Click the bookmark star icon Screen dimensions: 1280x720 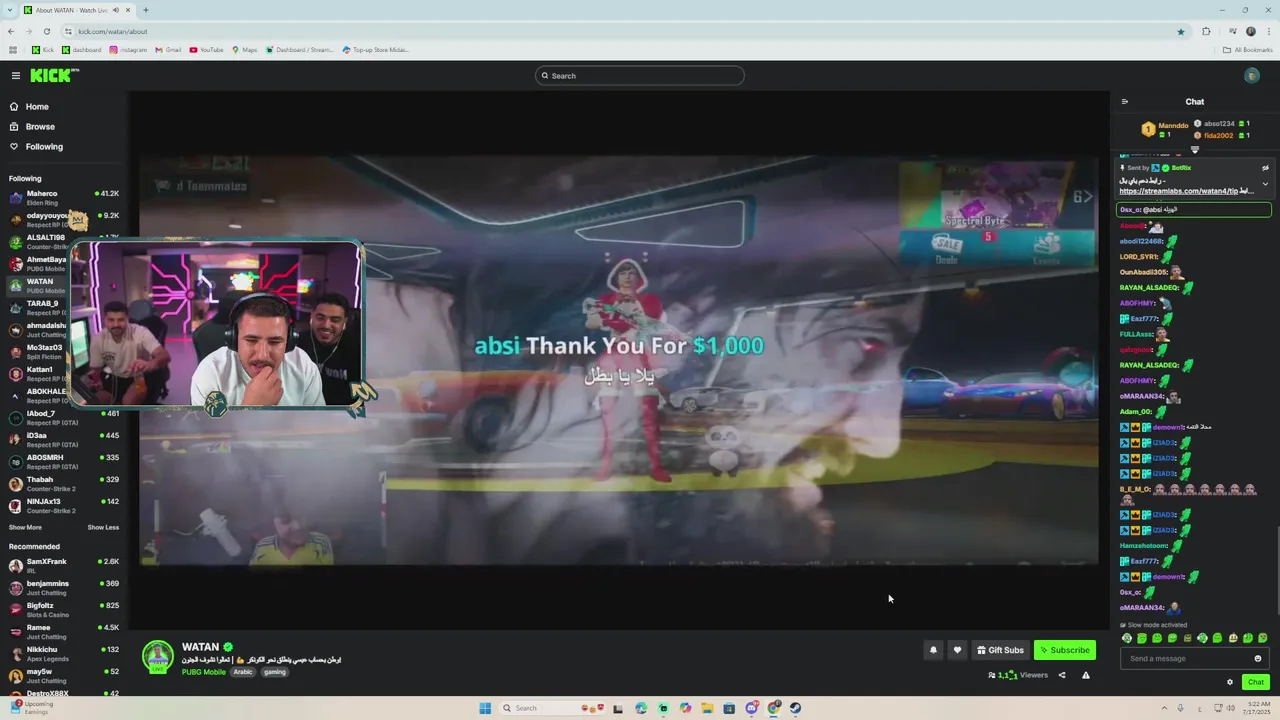1181,31
